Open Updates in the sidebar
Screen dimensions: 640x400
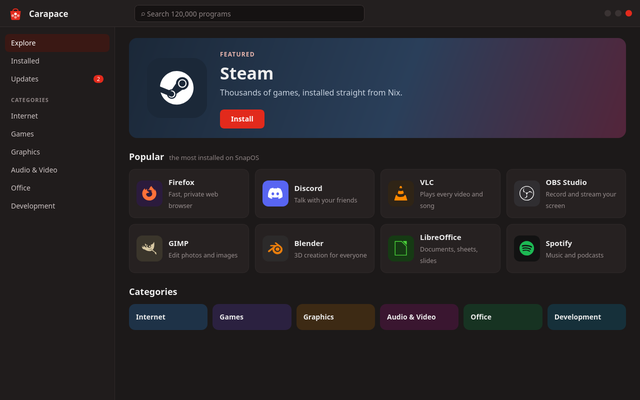[57, 79]
